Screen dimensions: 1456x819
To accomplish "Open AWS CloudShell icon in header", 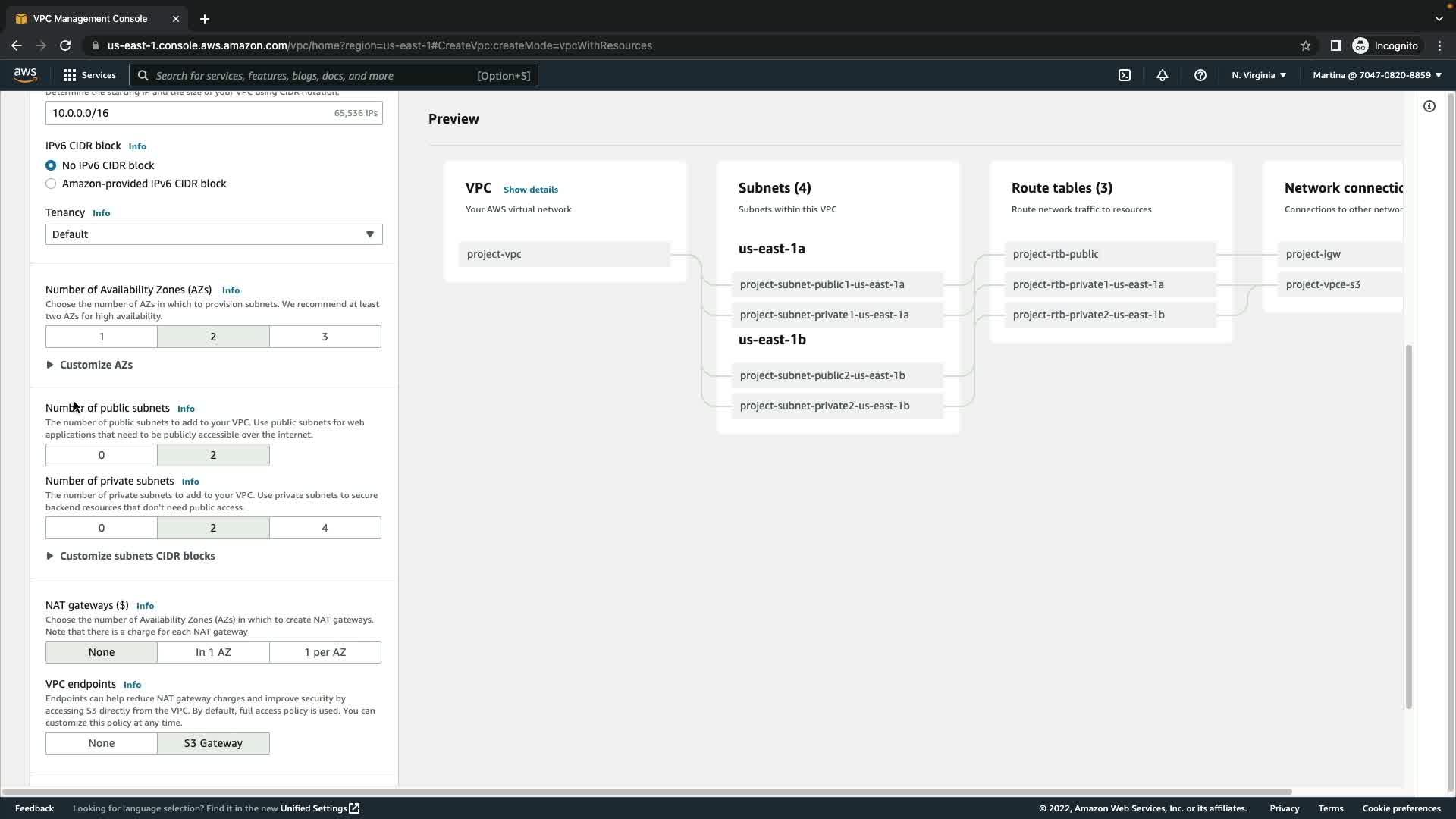I will pos(1125,75).
